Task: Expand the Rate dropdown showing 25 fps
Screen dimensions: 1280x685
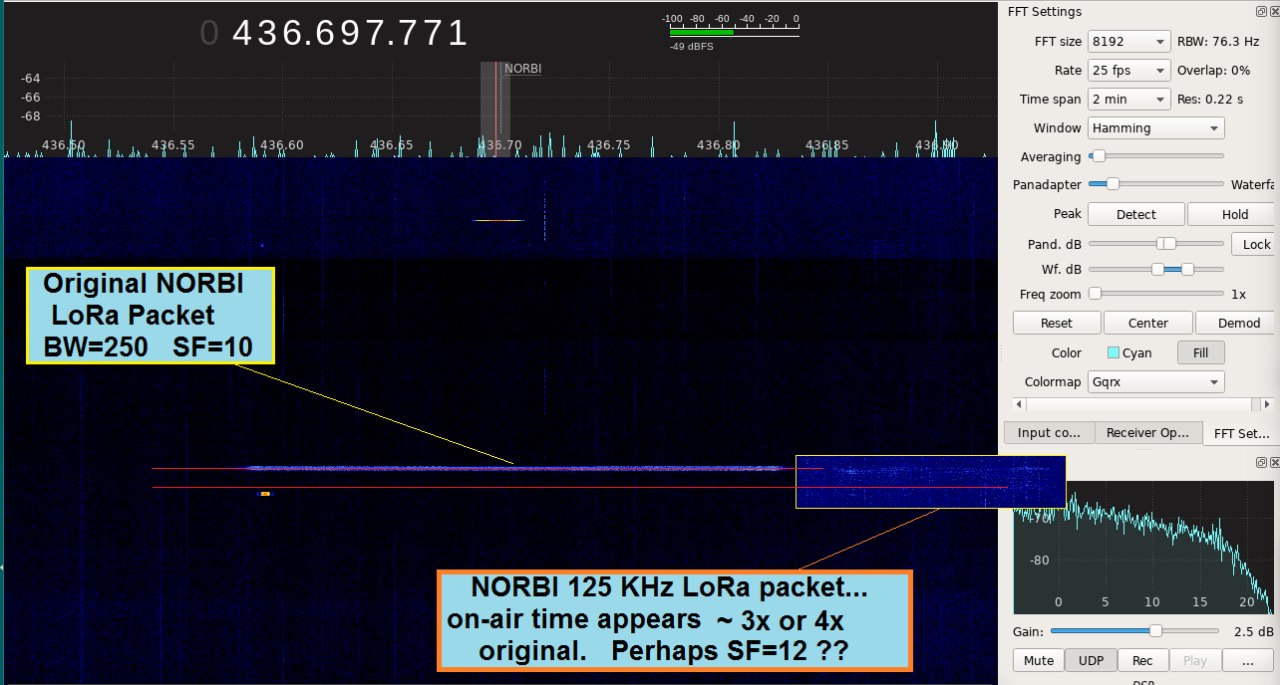Action: pos(1129,70)
